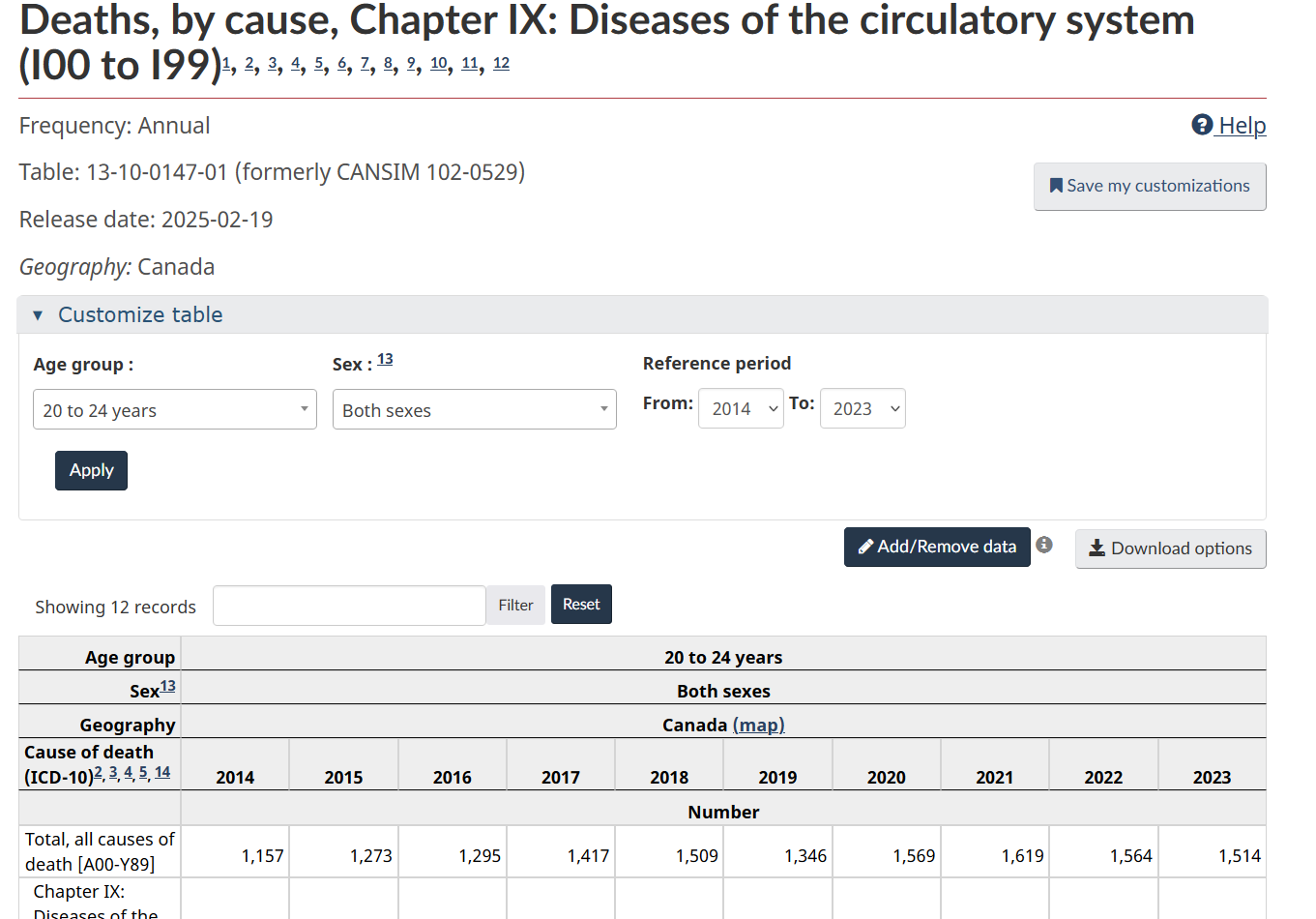The height and width of the screenshot is (919, 1316).
Task: Open title footnote 11 link
Action: click(x=470, y=63)
